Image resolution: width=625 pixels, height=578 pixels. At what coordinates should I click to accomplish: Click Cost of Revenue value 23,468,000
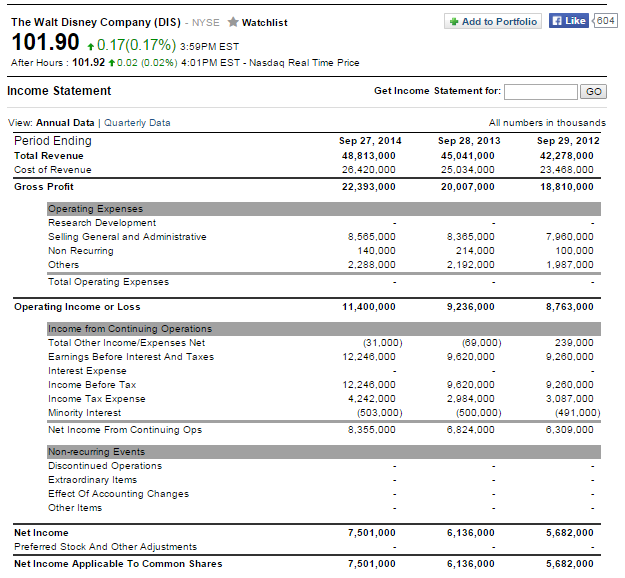click(x=567, y=170)
